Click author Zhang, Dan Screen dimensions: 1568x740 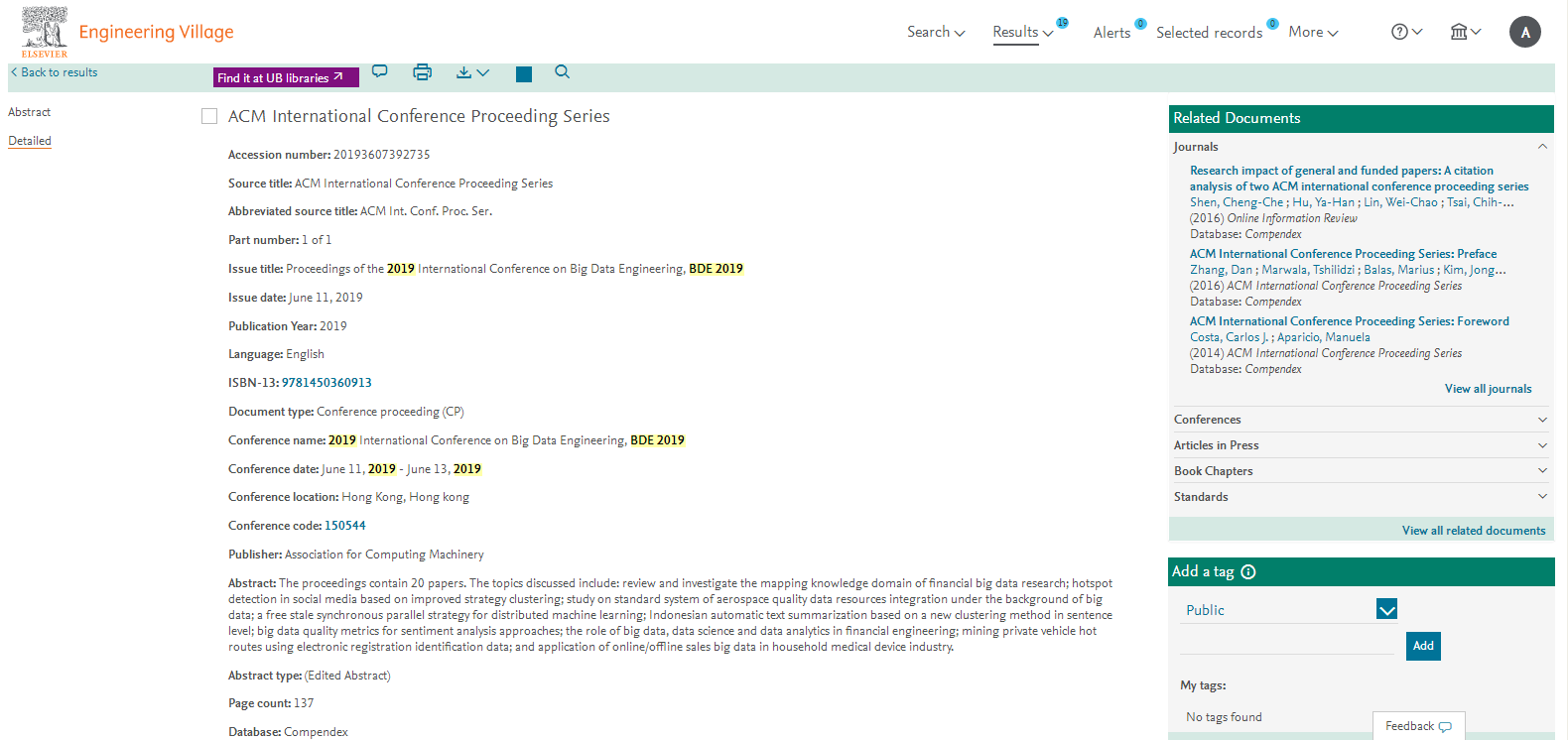1221,270
